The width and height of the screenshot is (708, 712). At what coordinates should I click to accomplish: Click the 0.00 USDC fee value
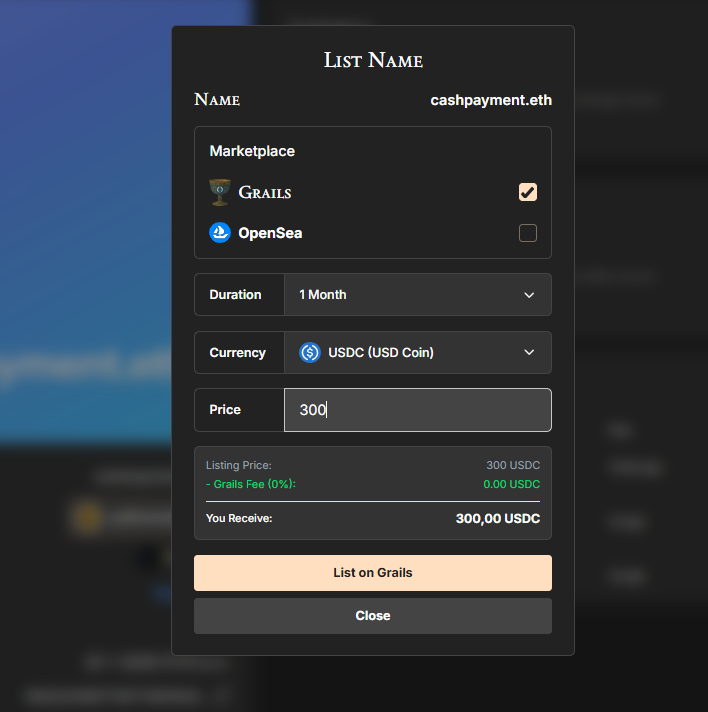(512, 485)
